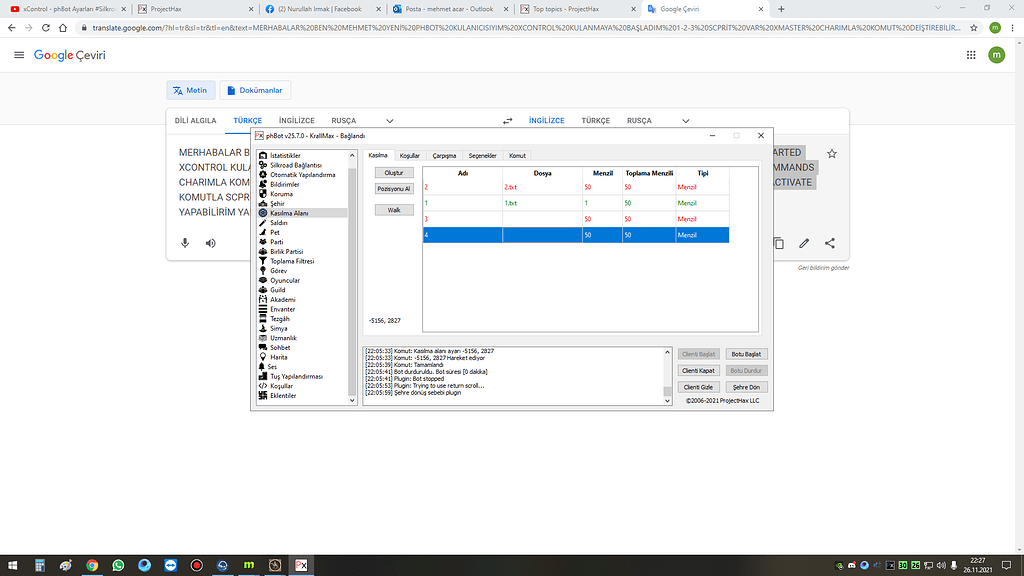Click the microphone voice input icon
Screen dimensions: 1024x576
tap(185, 243)
